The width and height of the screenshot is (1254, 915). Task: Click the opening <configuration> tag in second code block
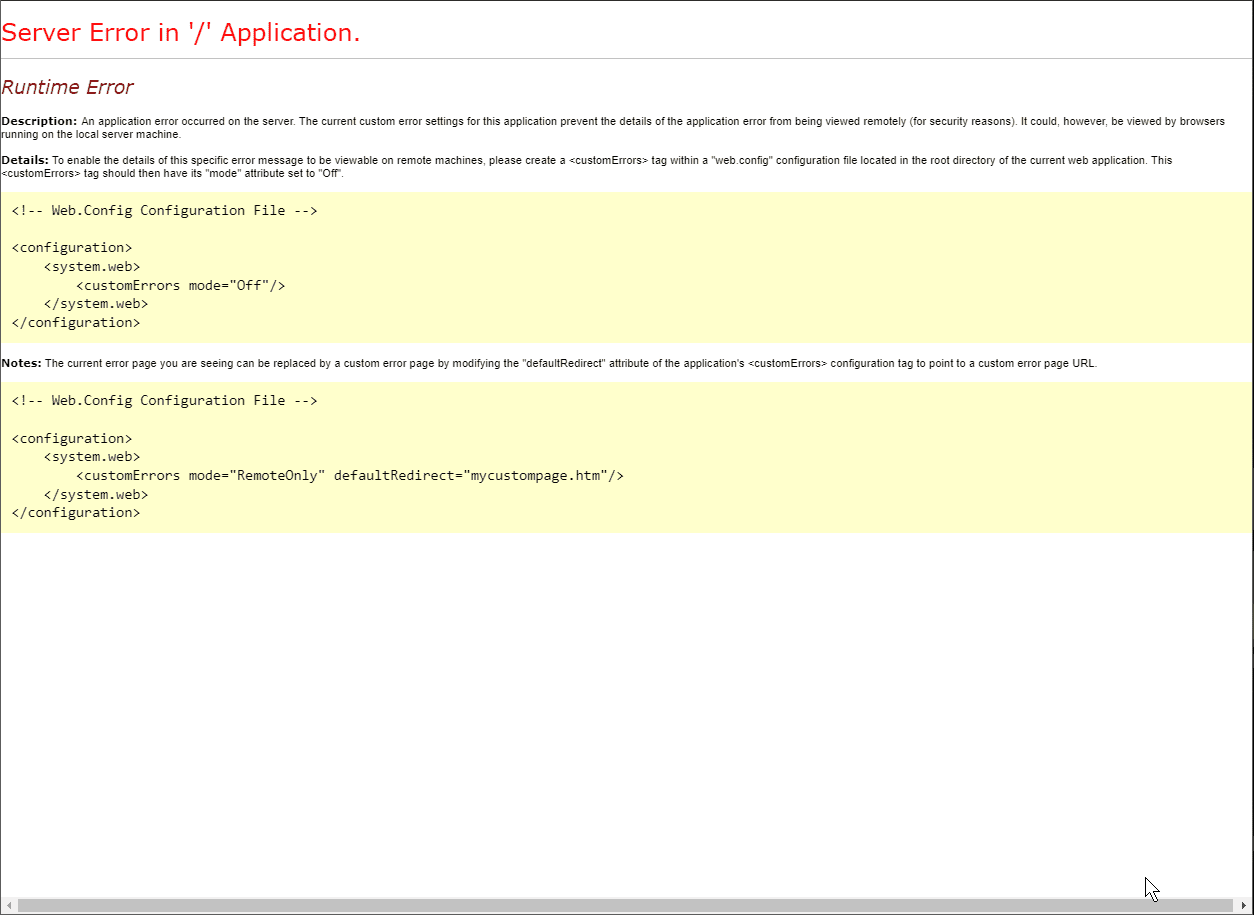tap(72, 438)
